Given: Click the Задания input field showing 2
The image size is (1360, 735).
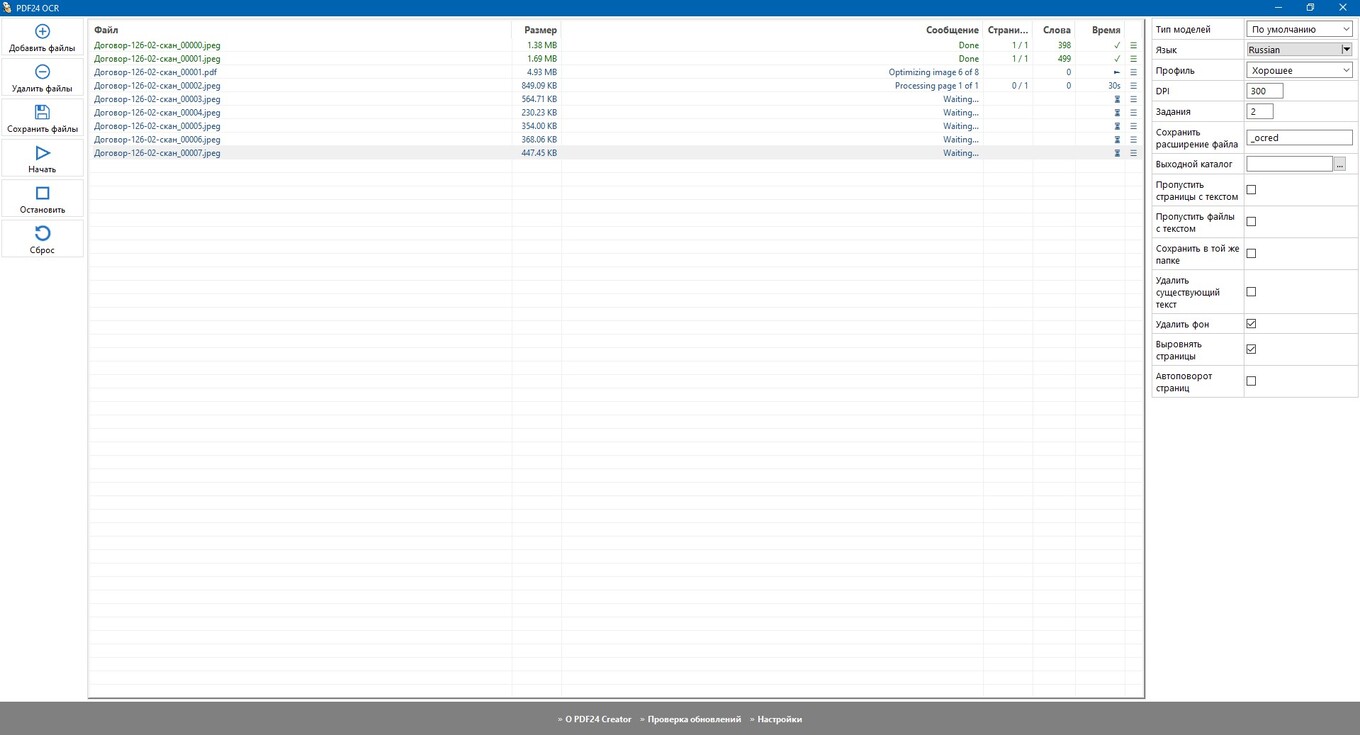Looking at the screenshot, I should [x=1260, y=111].
